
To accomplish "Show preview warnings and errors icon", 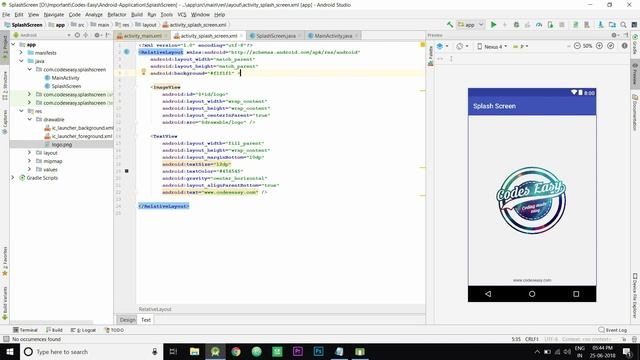I will 624,46.
